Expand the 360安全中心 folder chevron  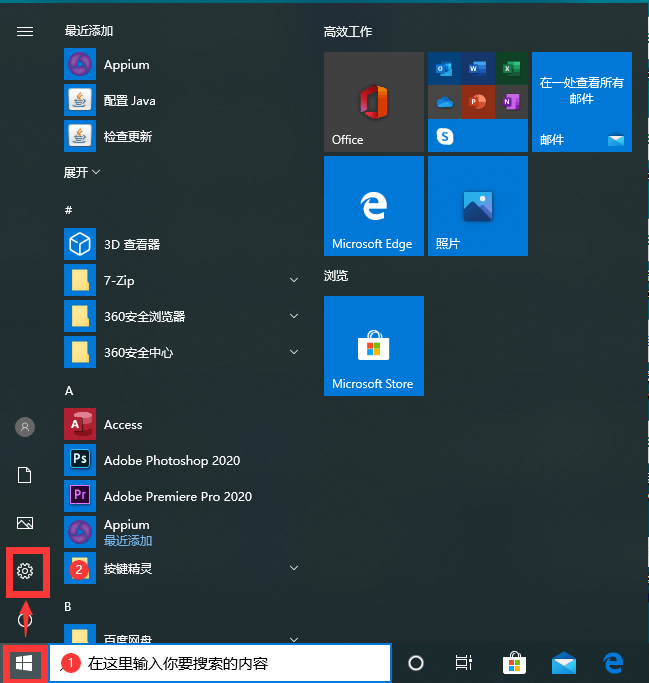(x=294, y=352)
